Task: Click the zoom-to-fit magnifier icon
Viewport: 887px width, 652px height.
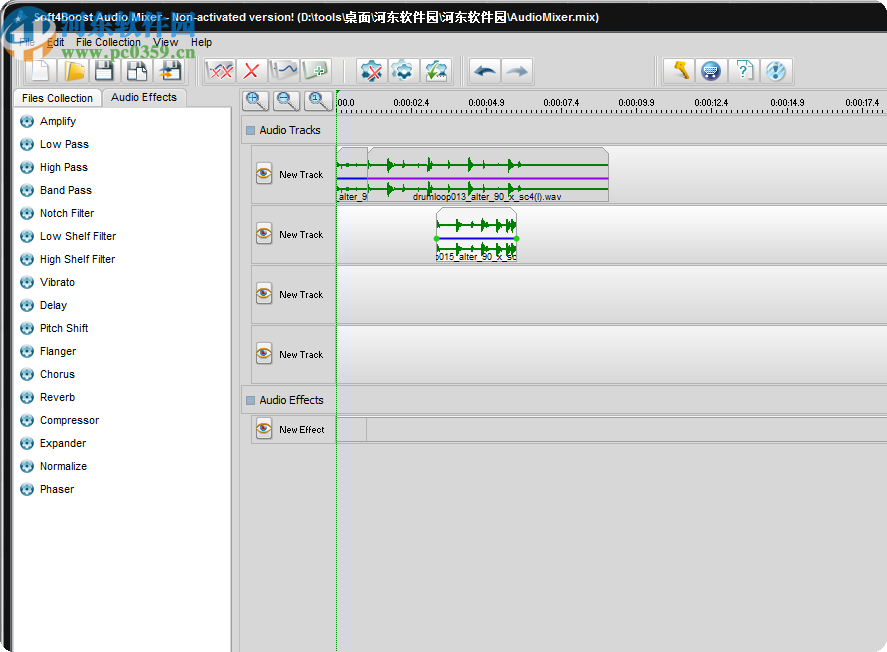Action: tap(318, 101)
